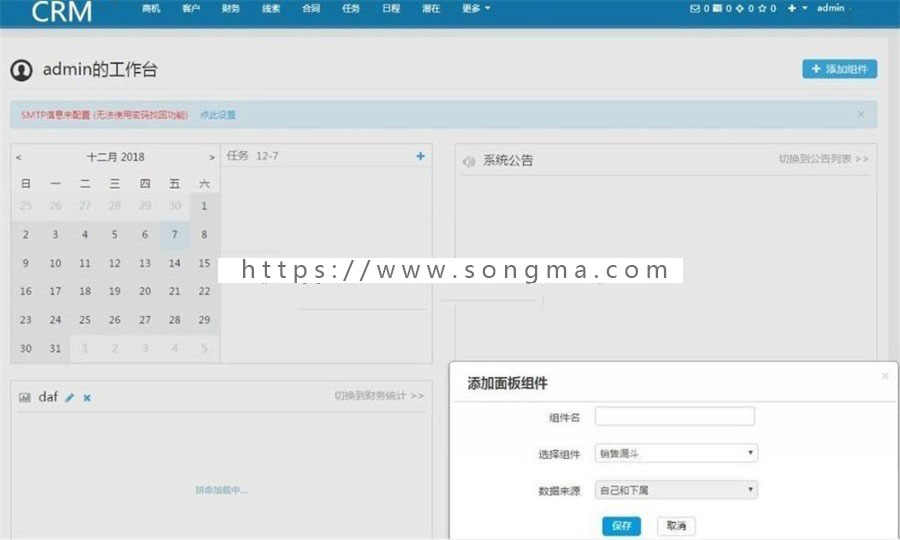Open the 客户 menu item
900x540 pixels.
click(191, 8)
